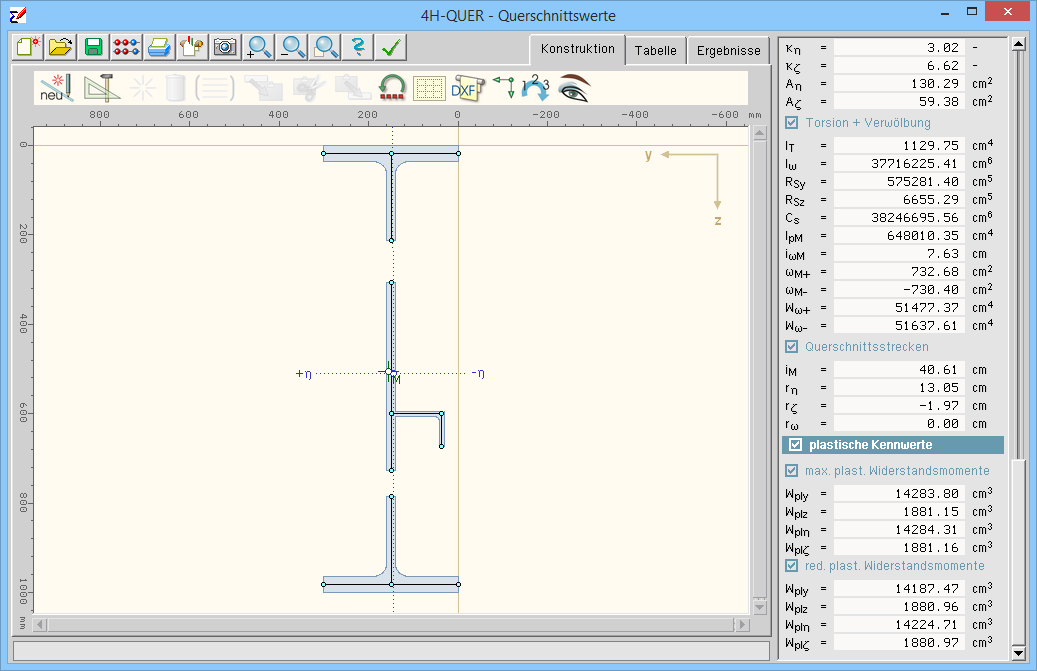This screenshot has width=1037, height=671.
Task: Zoom out with the minus magnifier
Action: point(292,47)
